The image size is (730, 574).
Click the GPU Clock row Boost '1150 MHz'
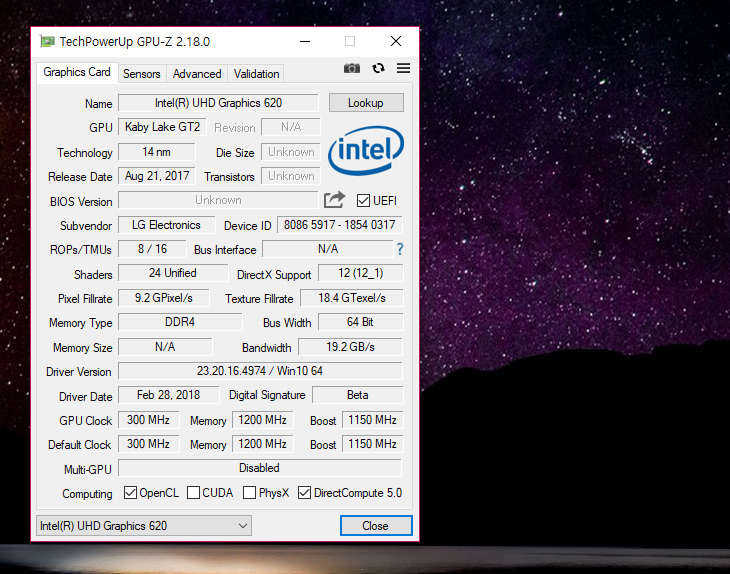click(x=372, y=420)
